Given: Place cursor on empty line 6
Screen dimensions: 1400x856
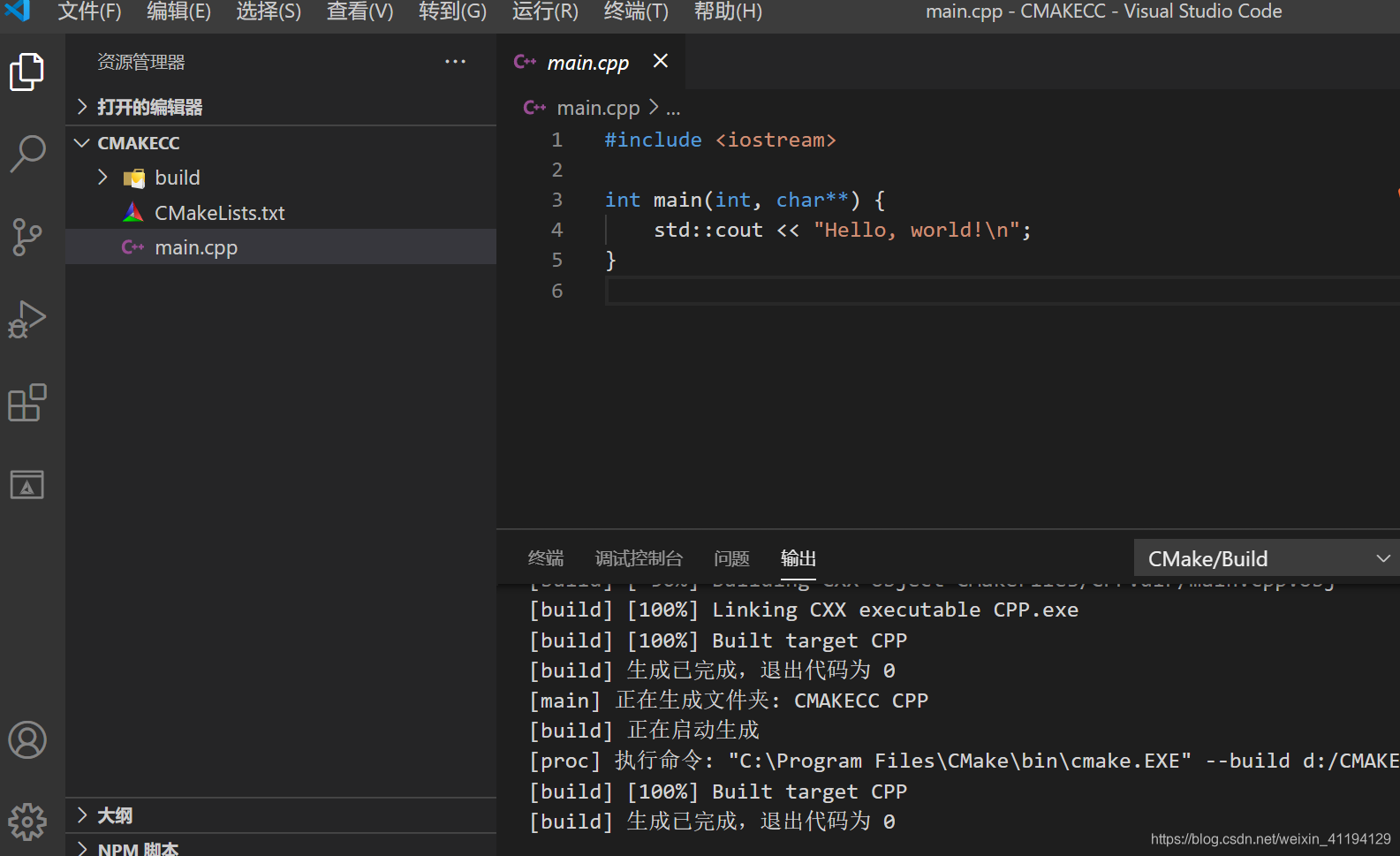Looking at the screenshot, I should click(1003, 291).
